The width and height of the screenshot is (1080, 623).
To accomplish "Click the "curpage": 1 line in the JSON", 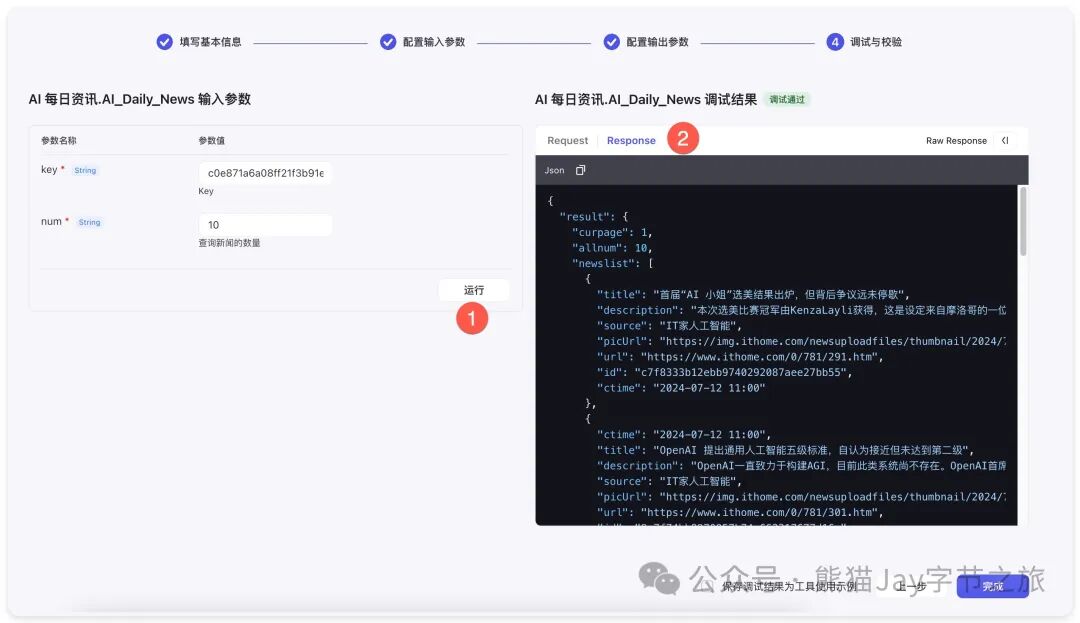I will 612,232.
